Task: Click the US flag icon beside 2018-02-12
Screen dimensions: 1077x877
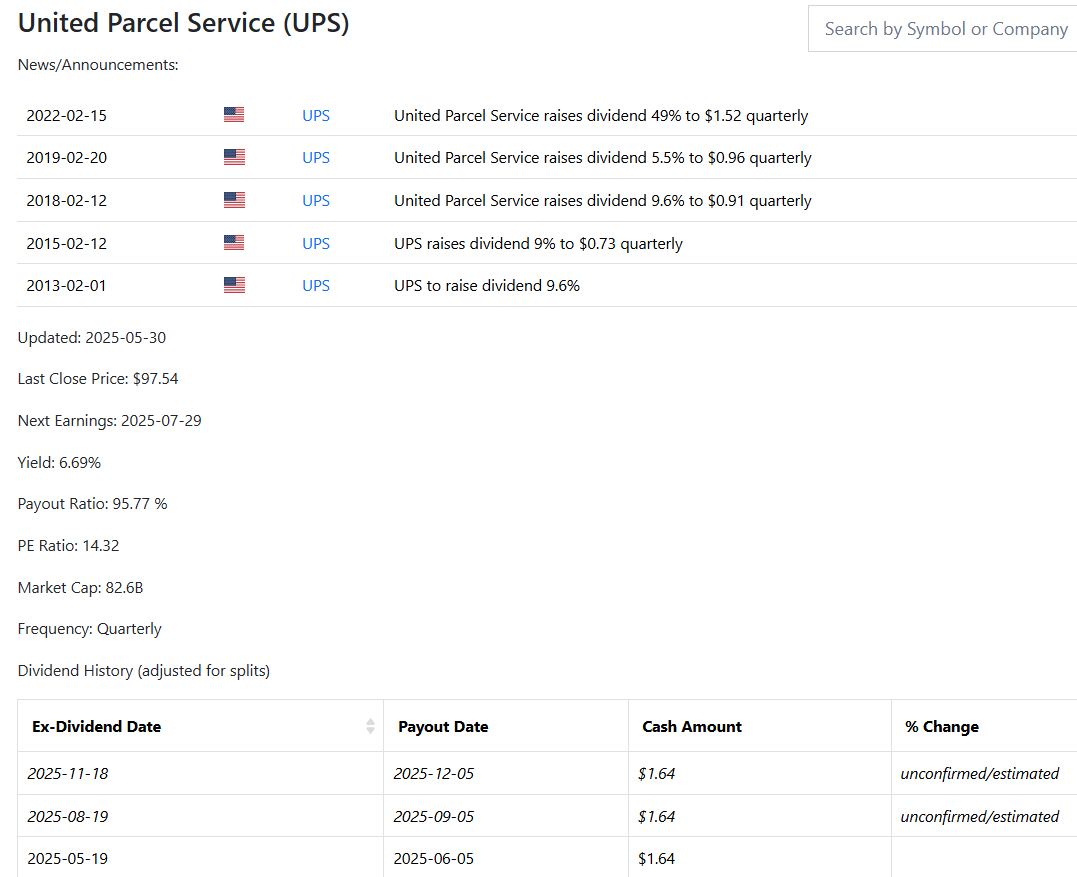Action: tap(234, 200)
